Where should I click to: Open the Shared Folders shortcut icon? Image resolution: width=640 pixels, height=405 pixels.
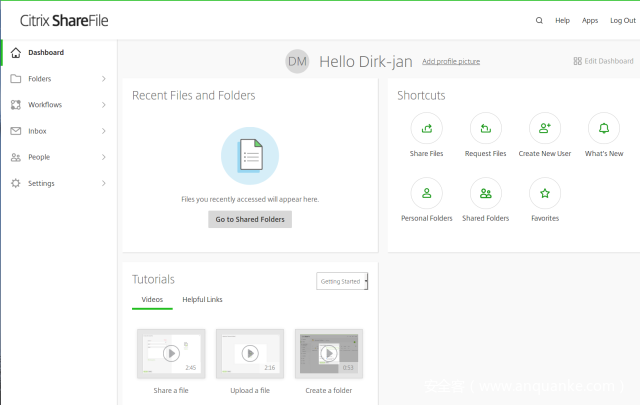point(485,193)
